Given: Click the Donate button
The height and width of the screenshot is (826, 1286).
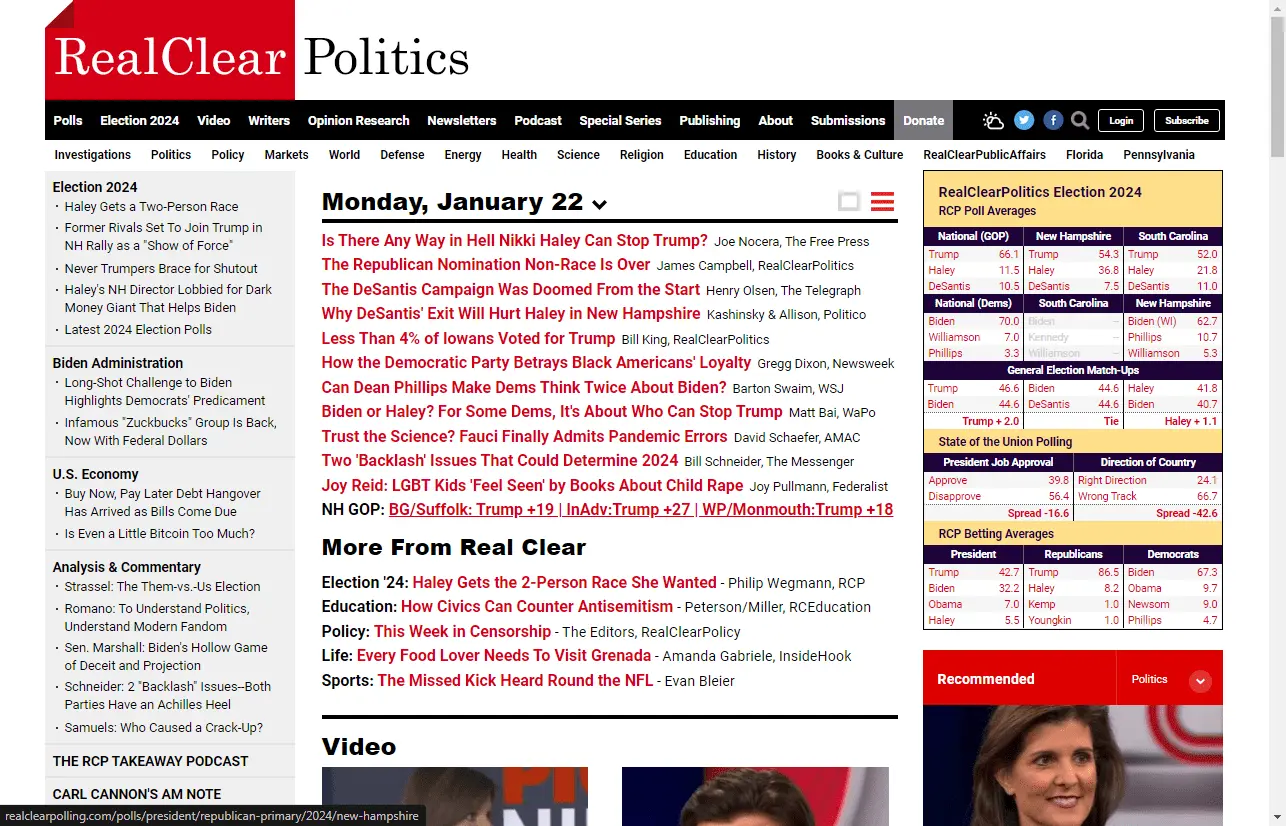Looking at the screenshot, I should [x=924, y=120].
